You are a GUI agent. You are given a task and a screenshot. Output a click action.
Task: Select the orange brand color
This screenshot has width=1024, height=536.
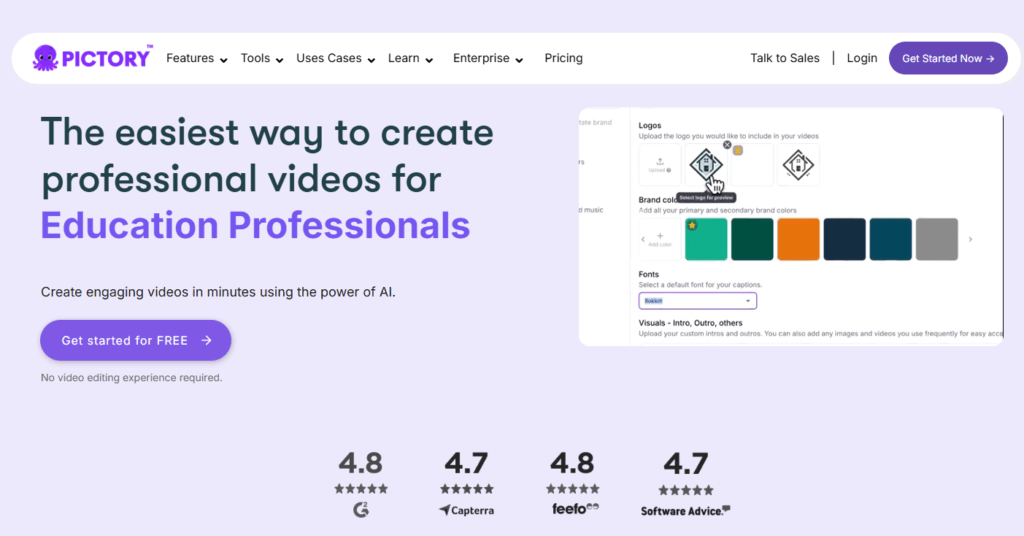(x=798, y=239)
